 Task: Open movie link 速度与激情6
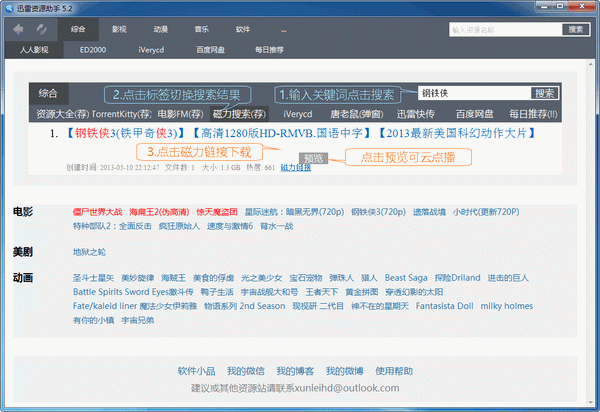230,226
